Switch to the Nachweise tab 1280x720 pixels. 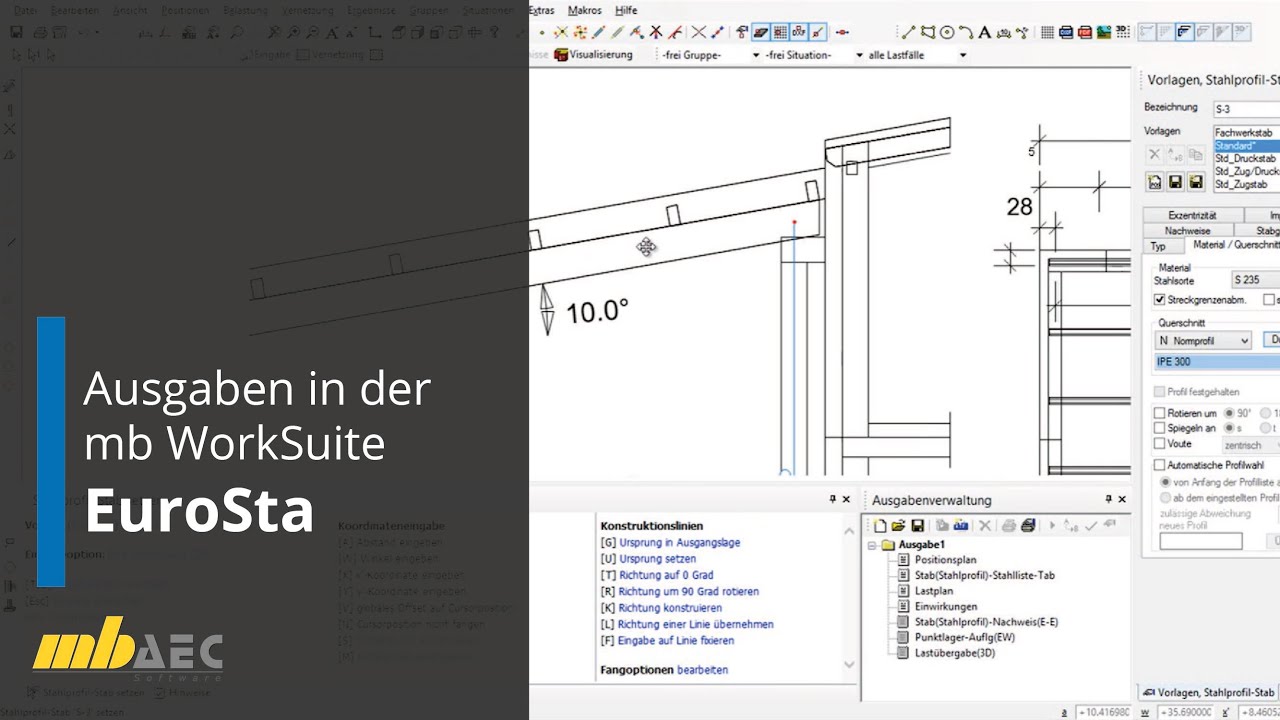tap(1187, 230)
